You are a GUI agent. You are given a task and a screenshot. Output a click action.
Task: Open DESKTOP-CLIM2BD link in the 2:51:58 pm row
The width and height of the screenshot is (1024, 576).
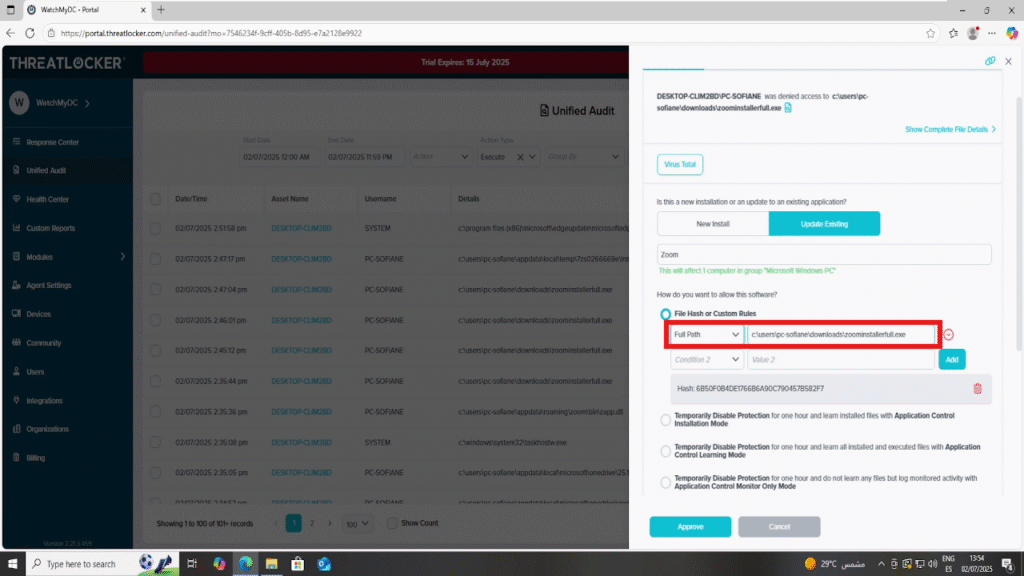(x=301, y=229)
